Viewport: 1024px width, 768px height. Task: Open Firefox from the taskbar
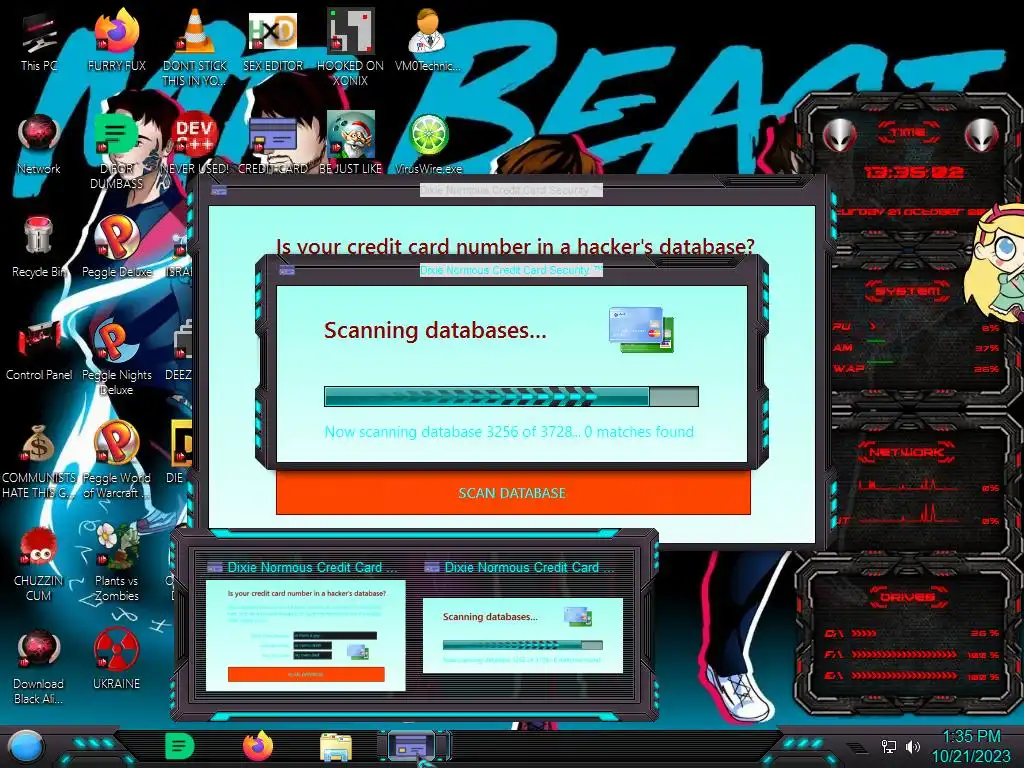[x=258, y=746]
